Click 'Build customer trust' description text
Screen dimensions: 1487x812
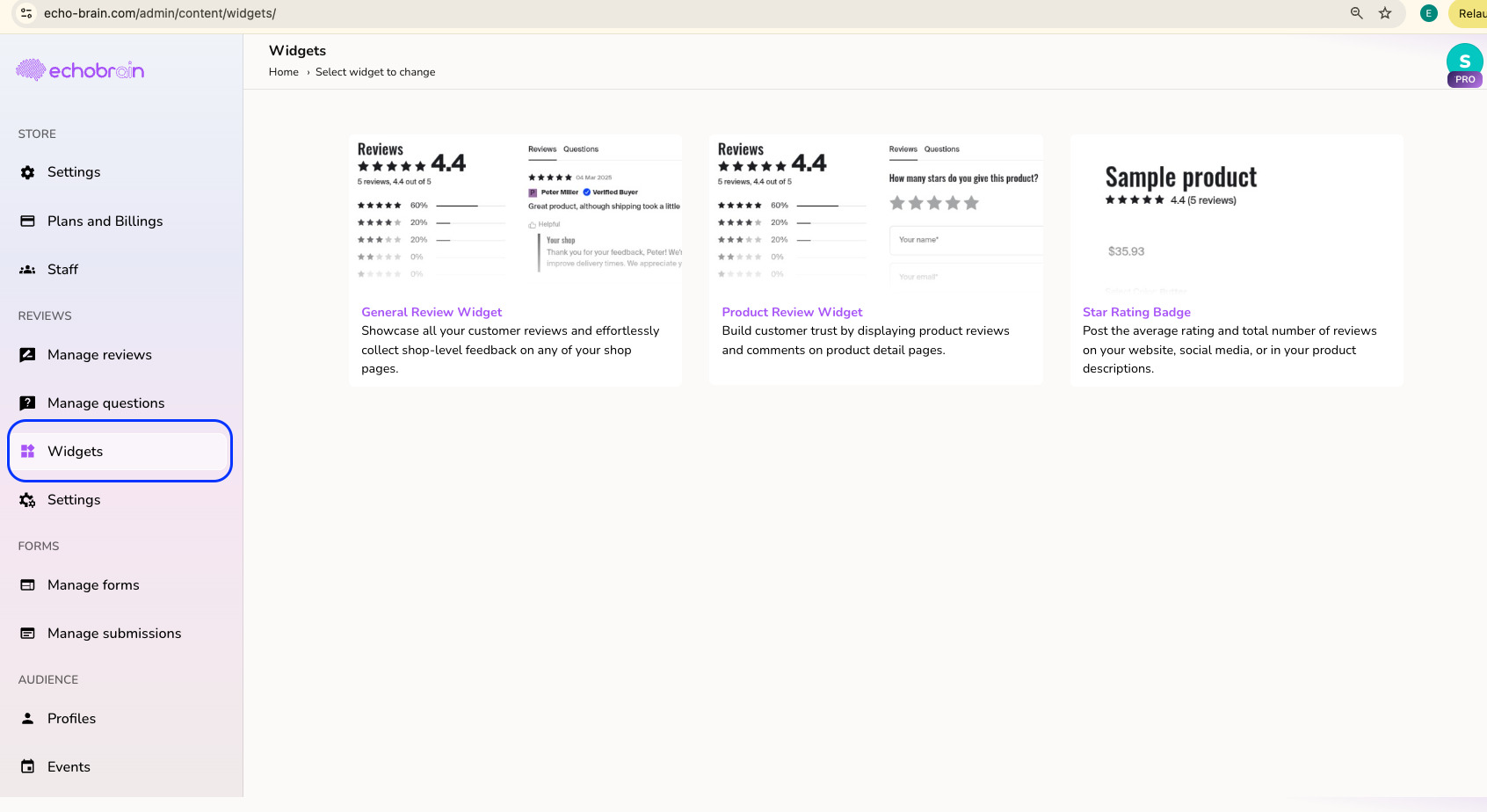[866, 340]
